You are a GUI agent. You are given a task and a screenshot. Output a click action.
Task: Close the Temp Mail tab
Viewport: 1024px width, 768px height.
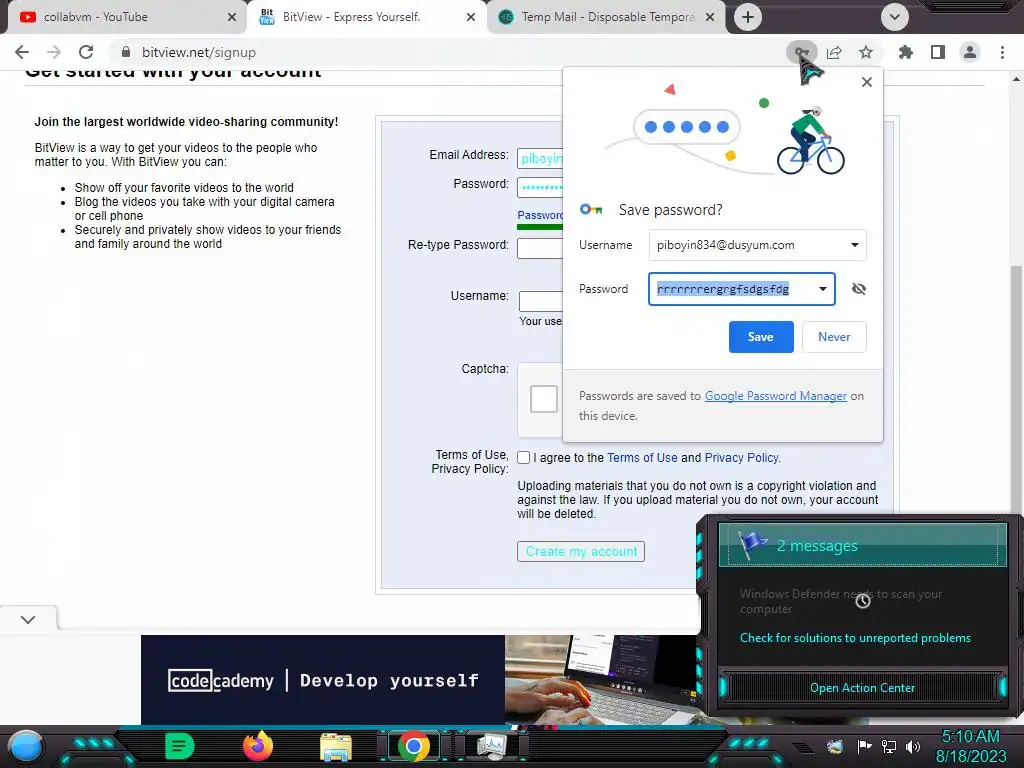(710, 17)
